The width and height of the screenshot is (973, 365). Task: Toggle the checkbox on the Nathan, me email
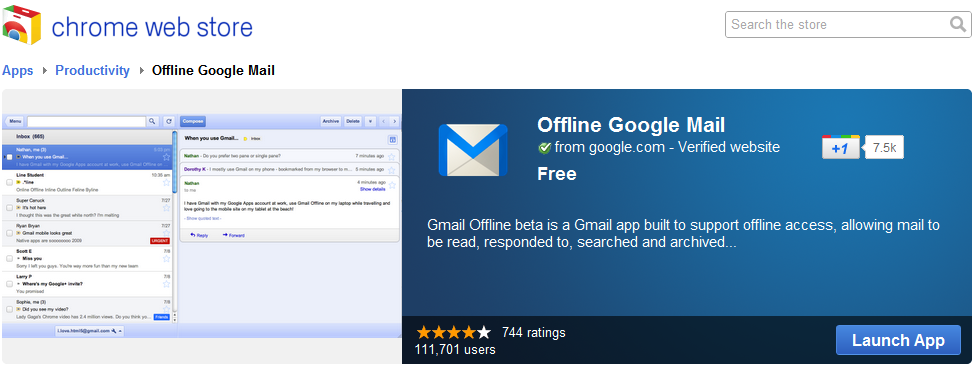[x=9, y=157]
